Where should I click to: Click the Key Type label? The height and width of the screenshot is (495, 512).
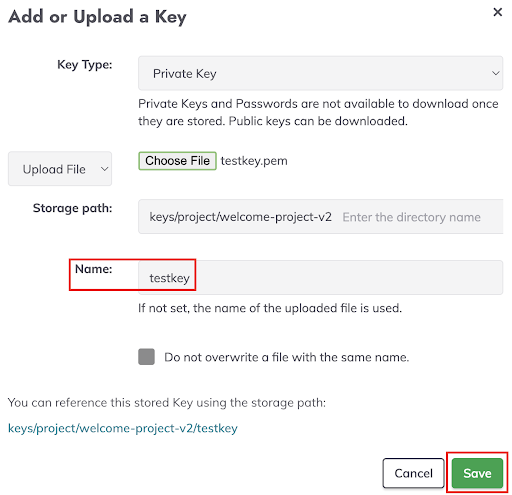(85, 65)
